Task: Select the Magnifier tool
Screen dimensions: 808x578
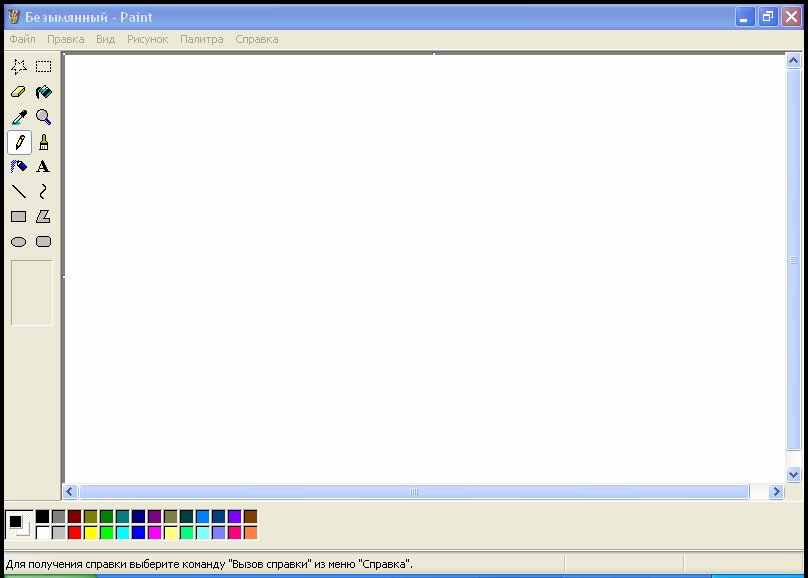Action: pos(44,117)
